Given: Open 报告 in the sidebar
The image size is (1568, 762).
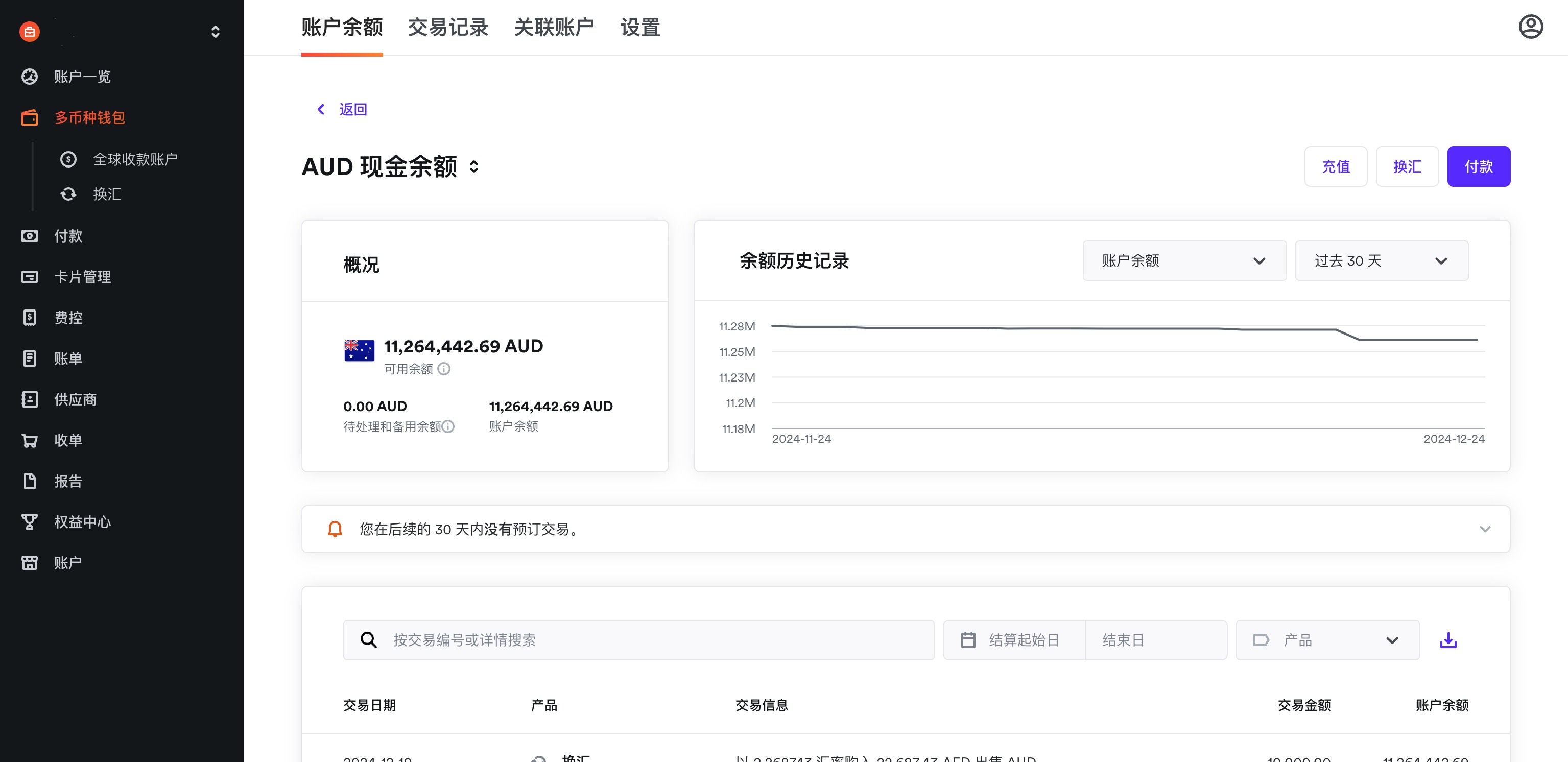Looking at the screenshot, I should tap(67, 481).
